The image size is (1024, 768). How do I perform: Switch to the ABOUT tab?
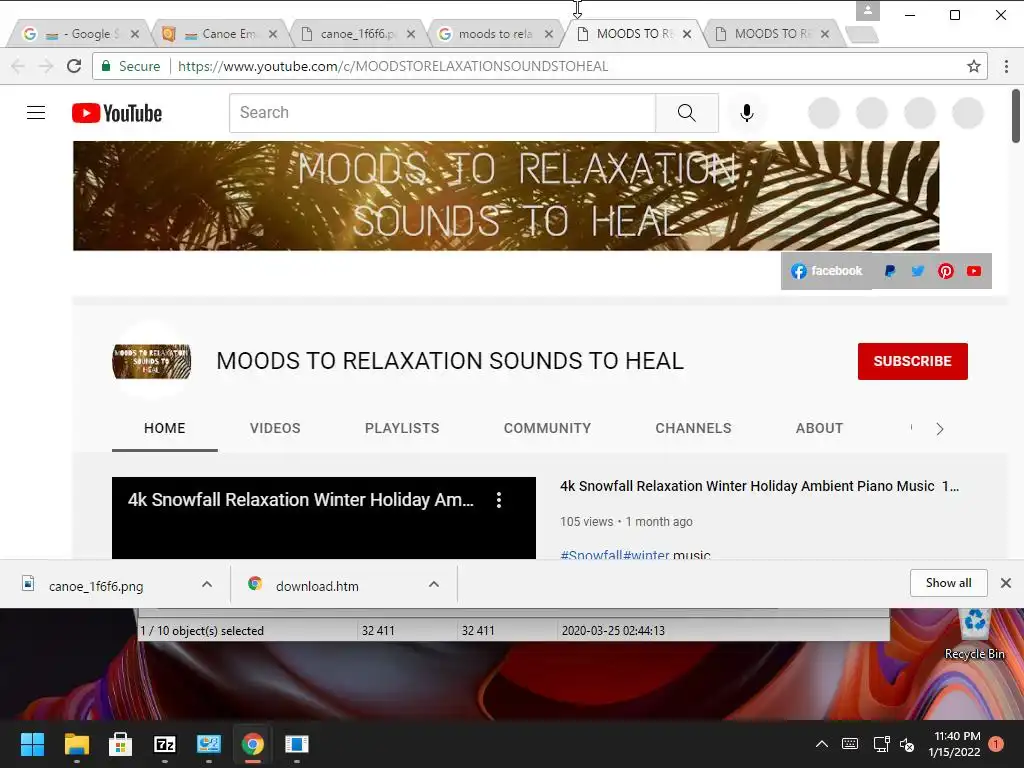(x=819, y=428)
